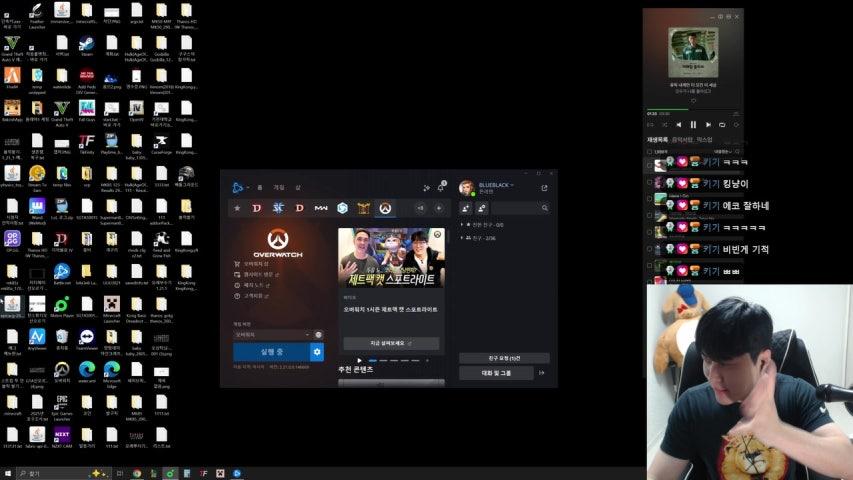Open the NEXT CAM desktop icon
Screen dimensions: 853x480
[x=61, y=438]
